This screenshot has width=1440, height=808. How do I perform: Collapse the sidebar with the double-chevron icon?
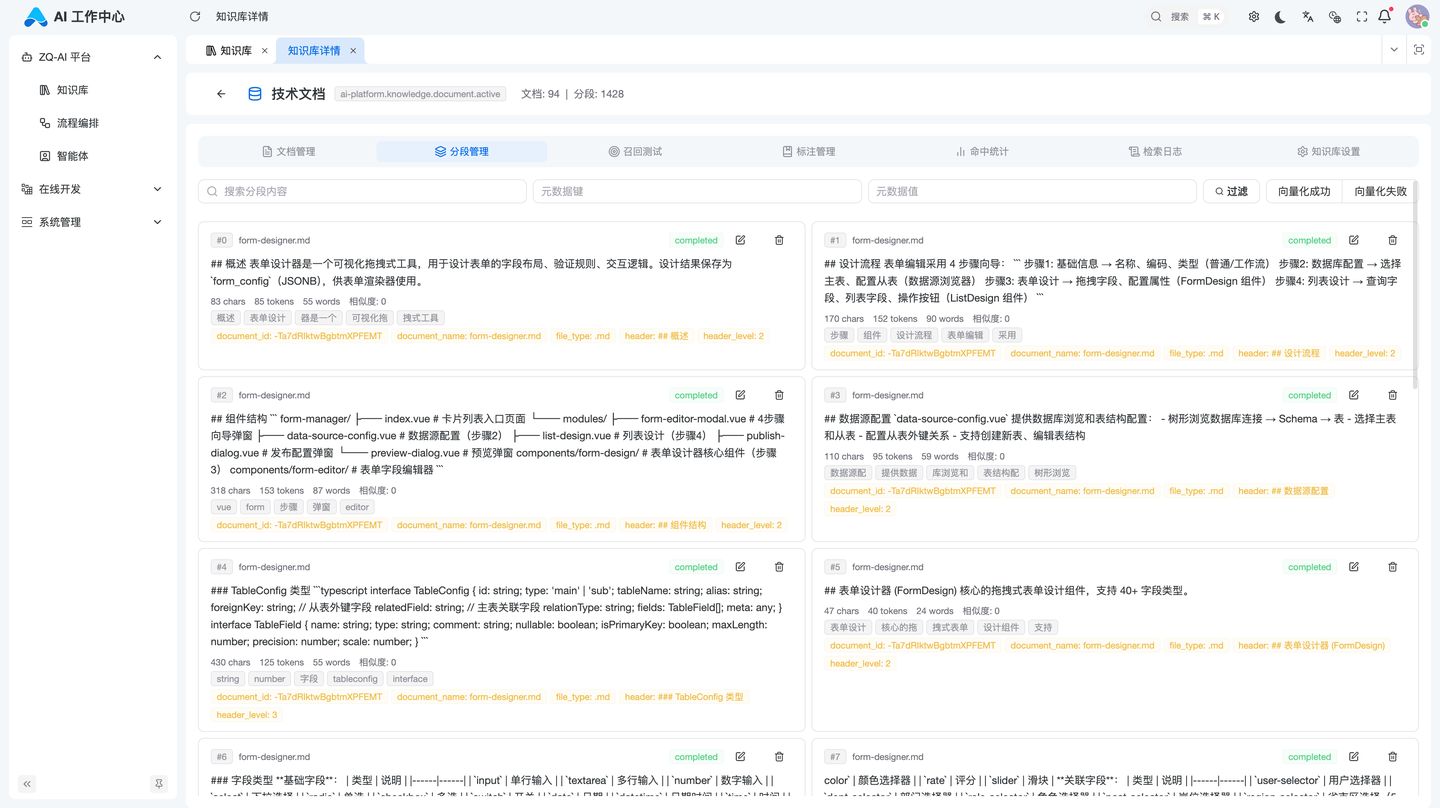click(27, 784)
